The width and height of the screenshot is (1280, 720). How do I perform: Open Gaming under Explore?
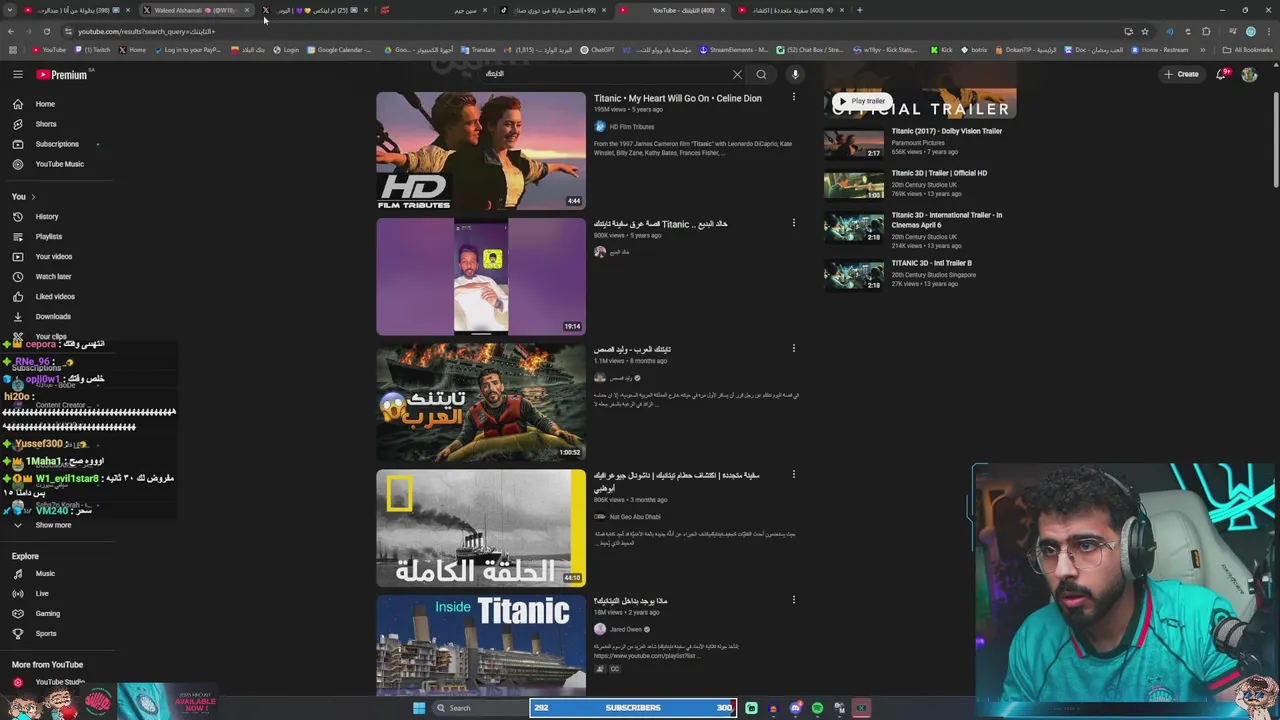click(x=48, y=614)
